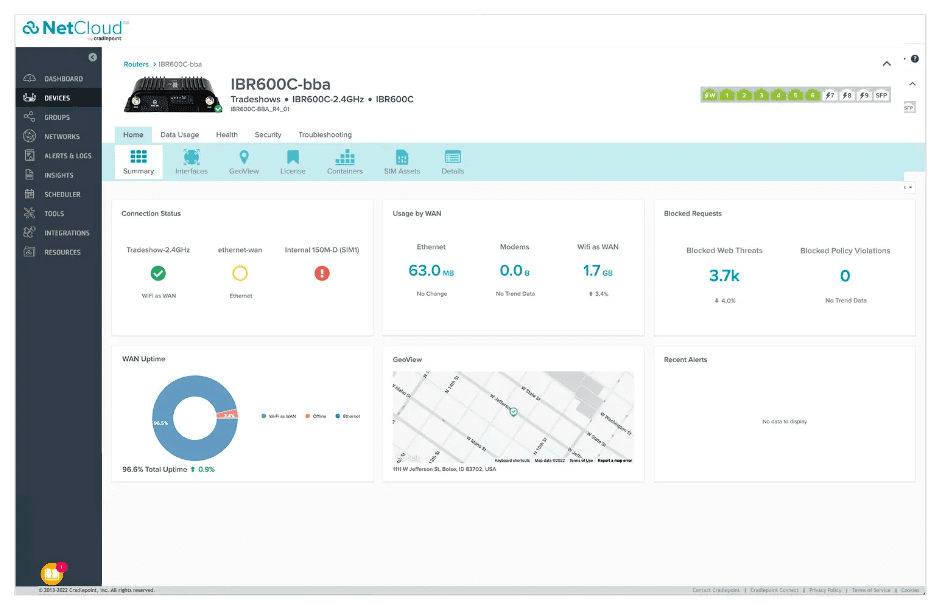
Task: Toggle the WiFi as WAN legend entry
Action: [279, 416]
